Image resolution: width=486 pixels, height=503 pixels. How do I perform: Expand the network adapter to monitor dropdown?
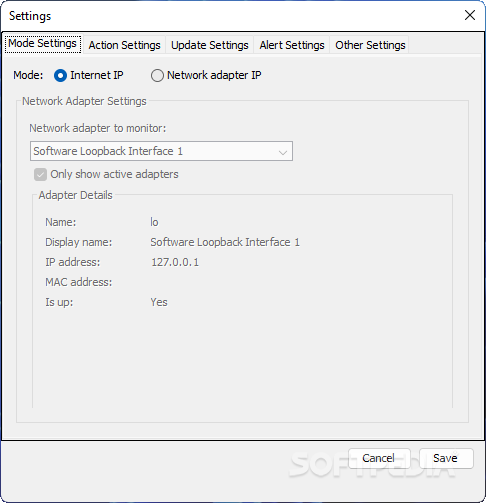tap(161, 151)
